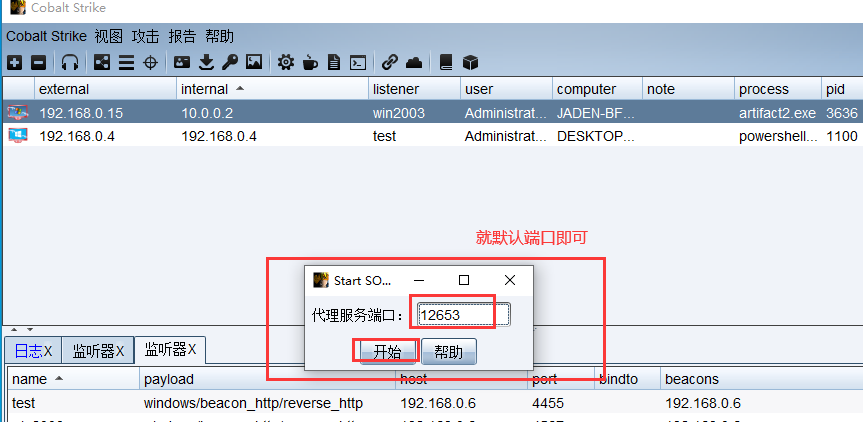This screenshot has height=422, width=863.
Task: Click the plus connect icon in toolbar
Action: pyautogui.click(x=14, y=62)
